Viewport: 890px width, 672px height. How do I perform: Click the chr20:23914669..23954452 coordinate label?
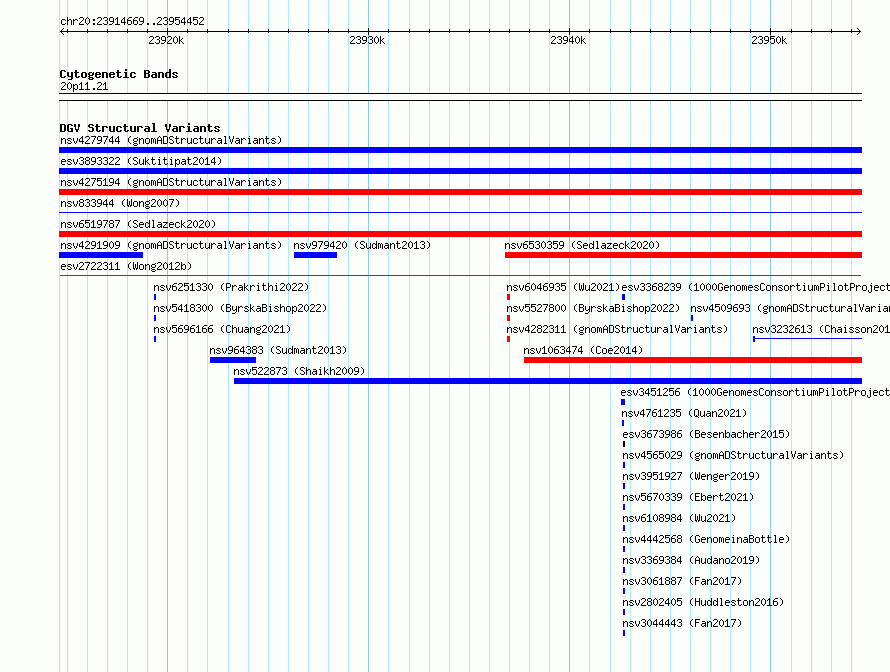pos(132,21)
